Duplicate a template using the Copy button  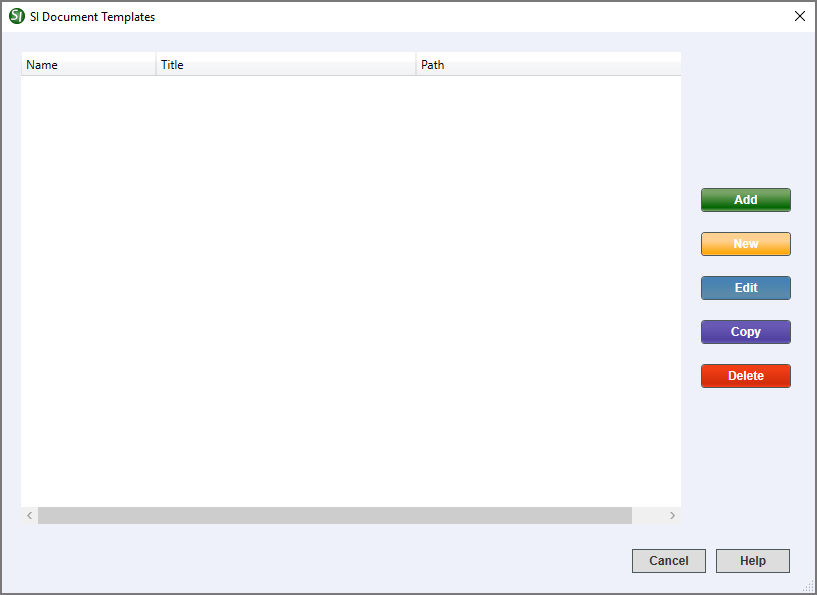click(x=746, y=332)
